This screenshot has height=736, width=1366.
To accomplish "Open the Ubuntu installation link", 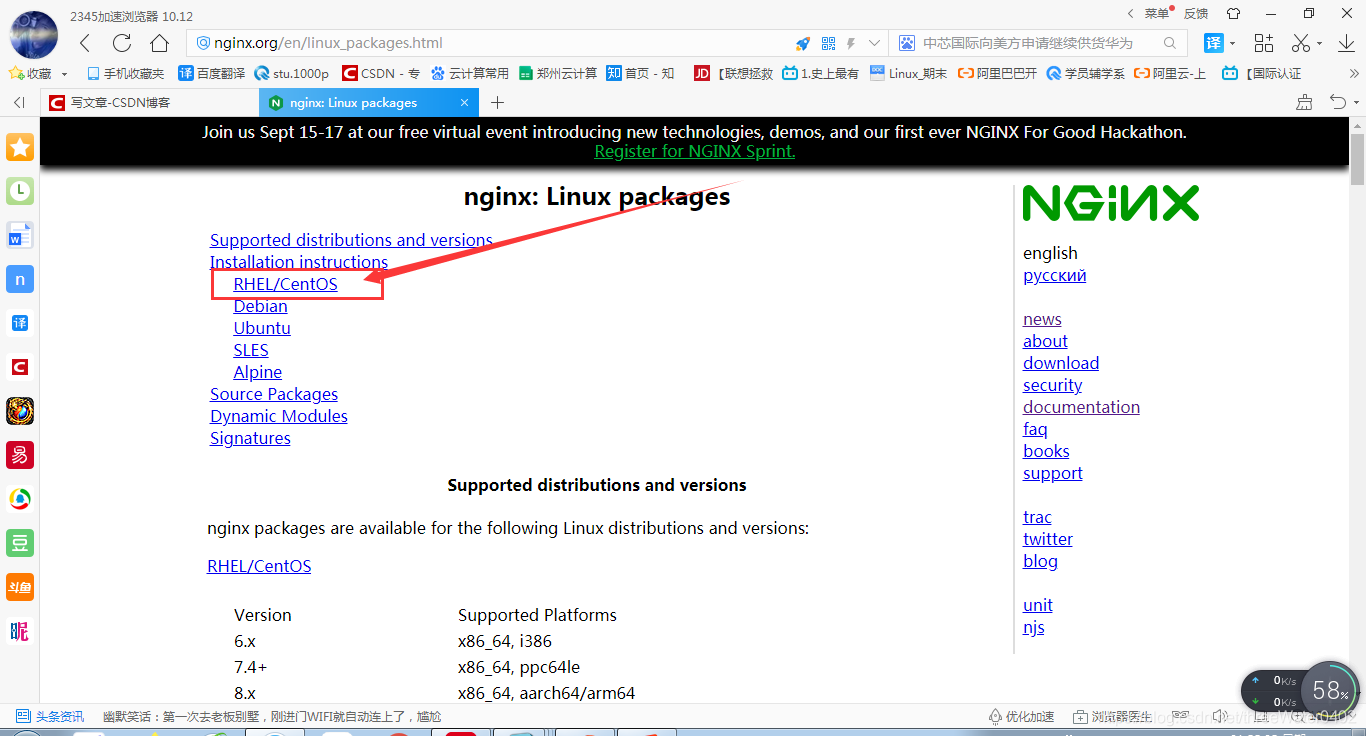I will pyautogui.click(x=262, y=328).
